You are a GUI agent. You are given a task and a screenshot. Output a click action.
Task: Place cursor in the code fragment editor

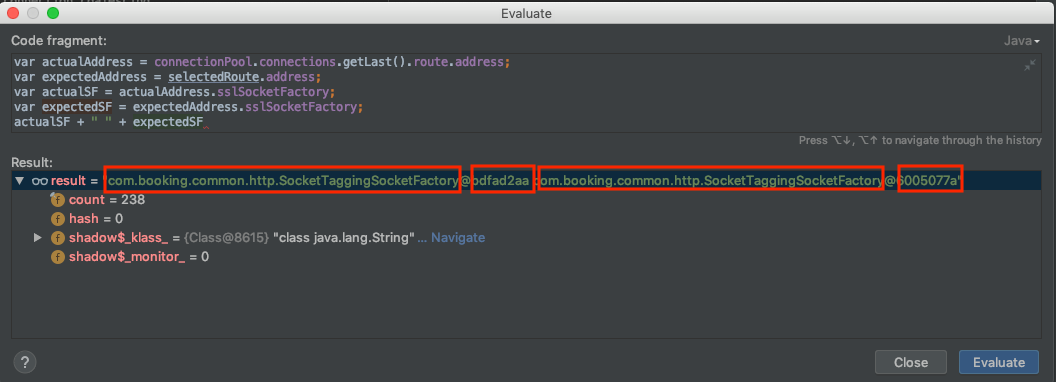pos(527,93)
